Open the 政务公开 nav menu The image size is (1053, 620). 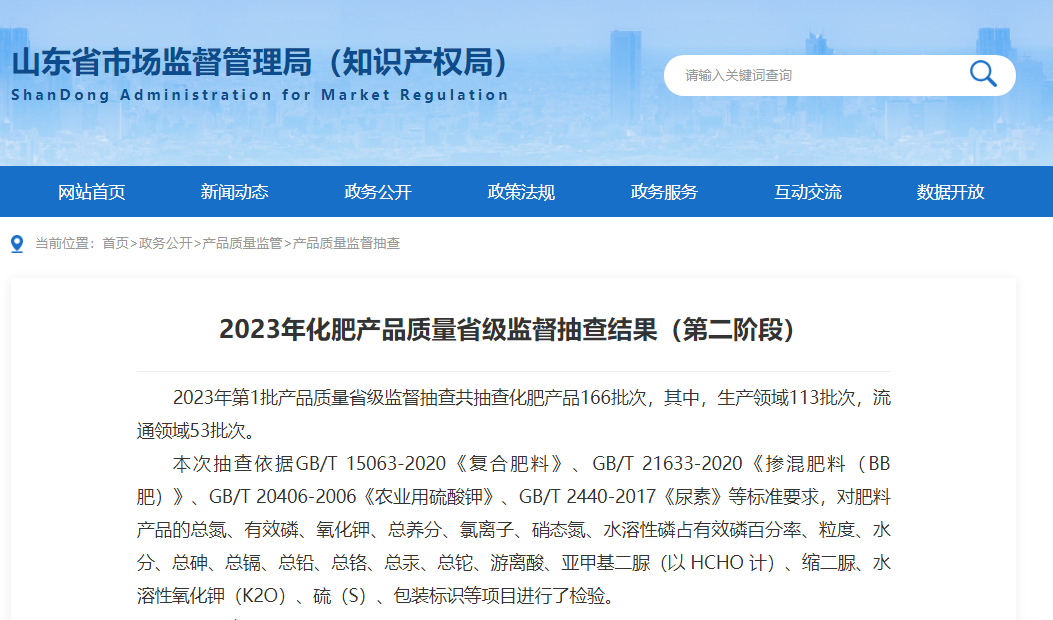(377, 192)
